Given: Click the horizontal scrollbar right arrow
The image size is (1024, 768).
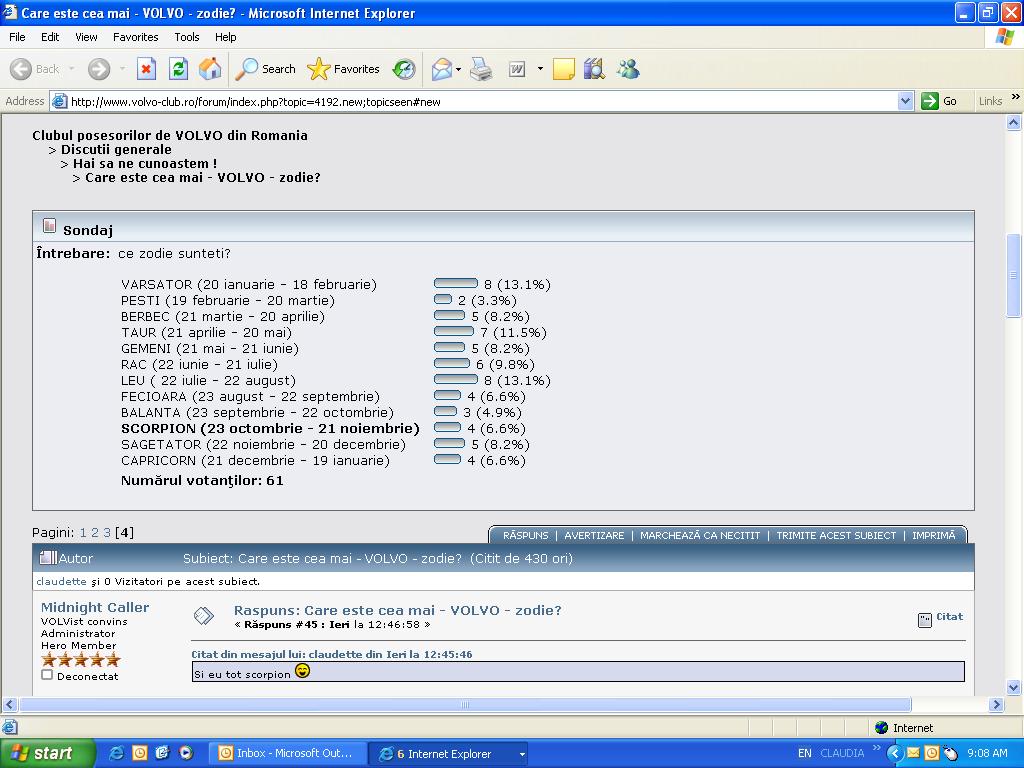Looking at the screenshot, I should click(996, 705).
